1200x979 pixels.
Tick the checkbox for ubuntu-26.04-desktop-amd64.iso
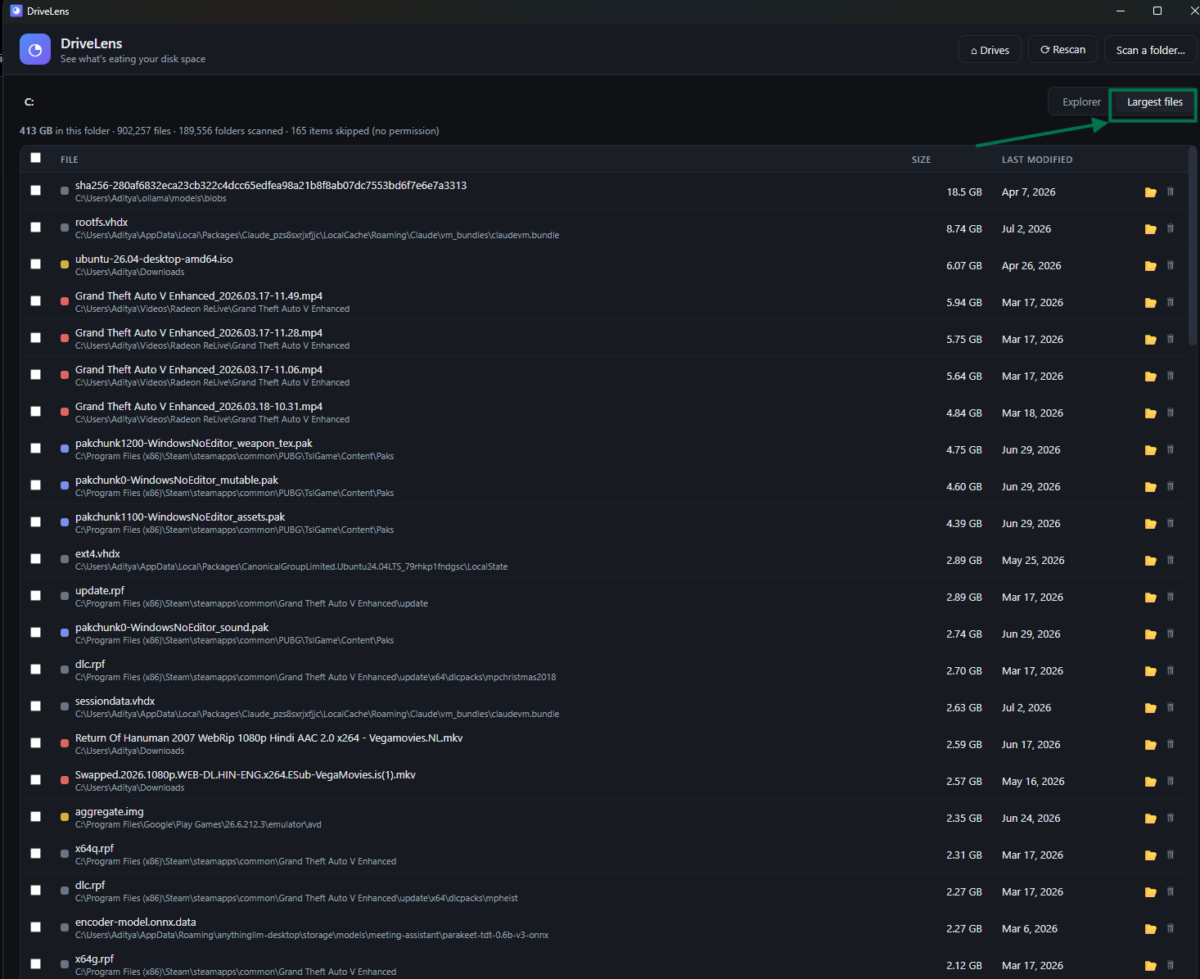pos(36,264)
